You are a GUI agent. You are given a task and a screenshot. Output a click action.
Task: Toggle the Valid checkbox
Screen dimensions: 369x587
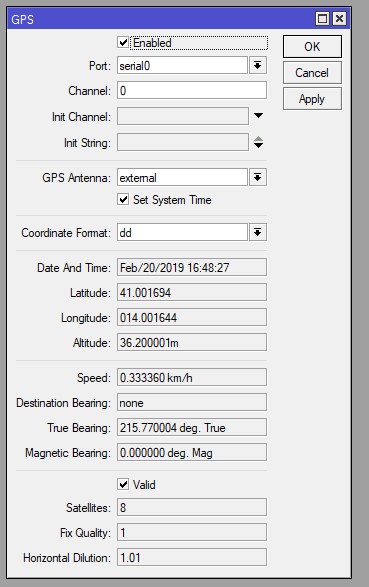[123, 484]
